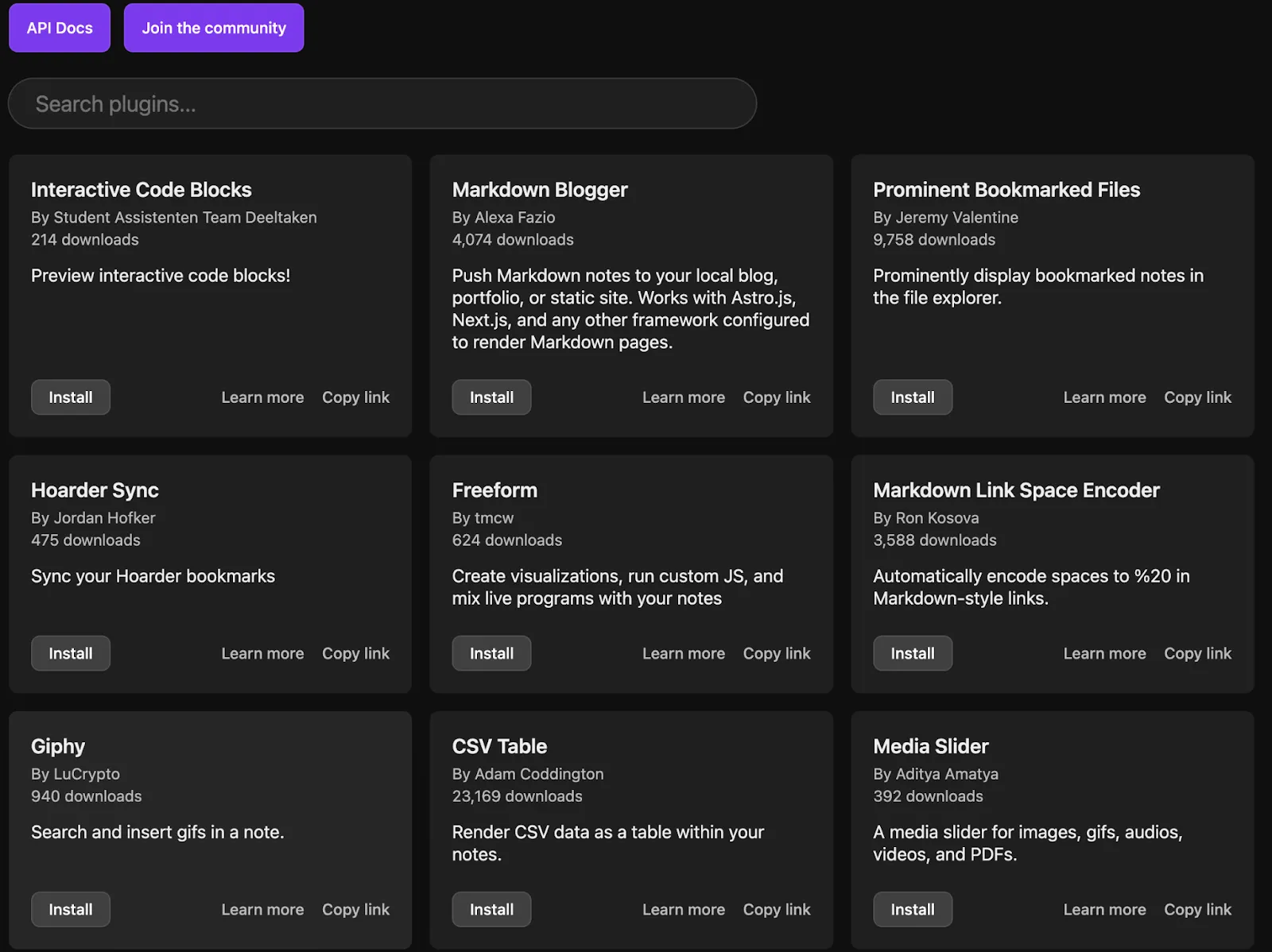Open Learn more for Hoarder Sync

[x=262, y=653]
